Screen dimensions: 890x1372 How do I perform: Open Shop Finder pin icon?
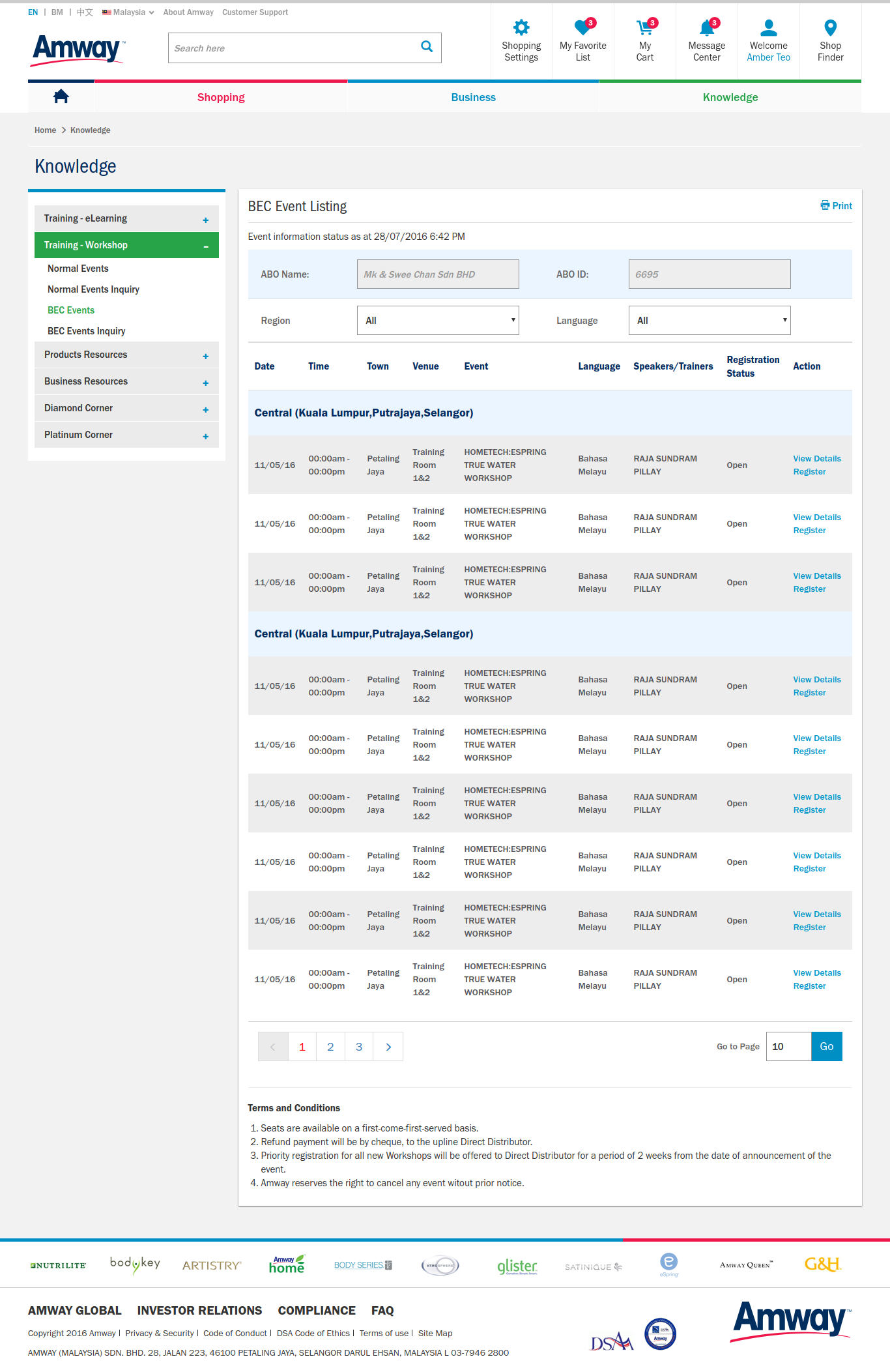(x=830, y=27)
